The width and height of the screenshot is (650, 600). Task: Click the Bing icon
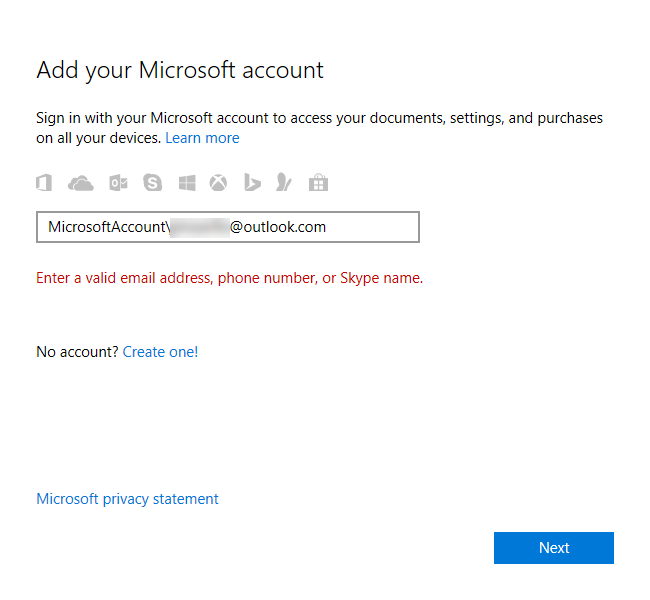click(x=252, y=182)
